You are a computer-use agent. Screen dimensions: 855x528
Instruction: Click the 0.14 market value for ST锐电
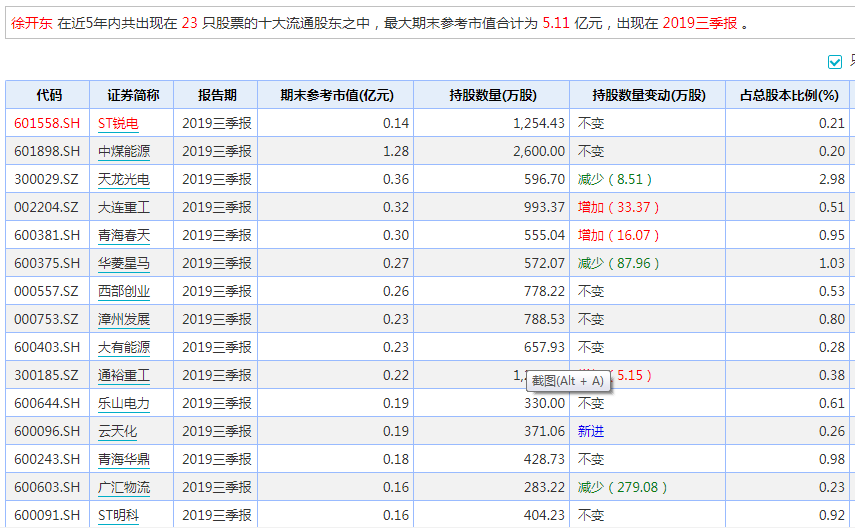pos(396,123)
